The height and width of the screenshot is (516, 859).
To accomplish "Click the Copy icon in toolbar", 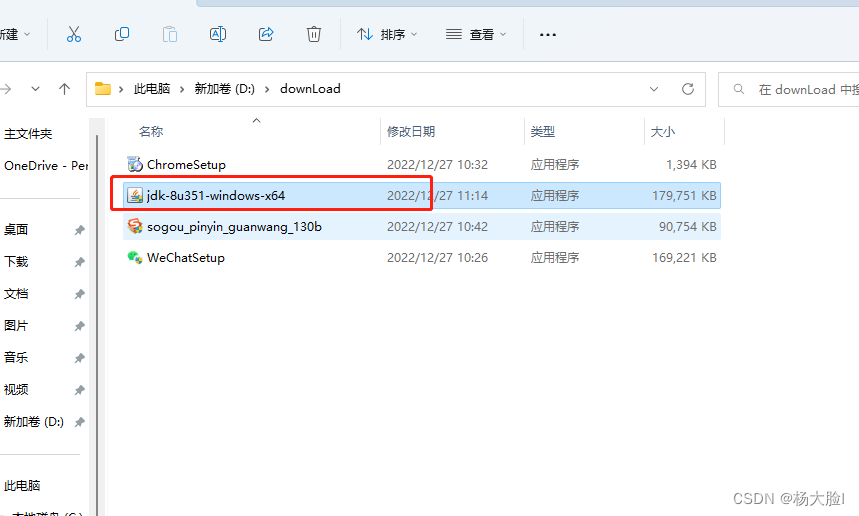I will [x=122, y=35].
